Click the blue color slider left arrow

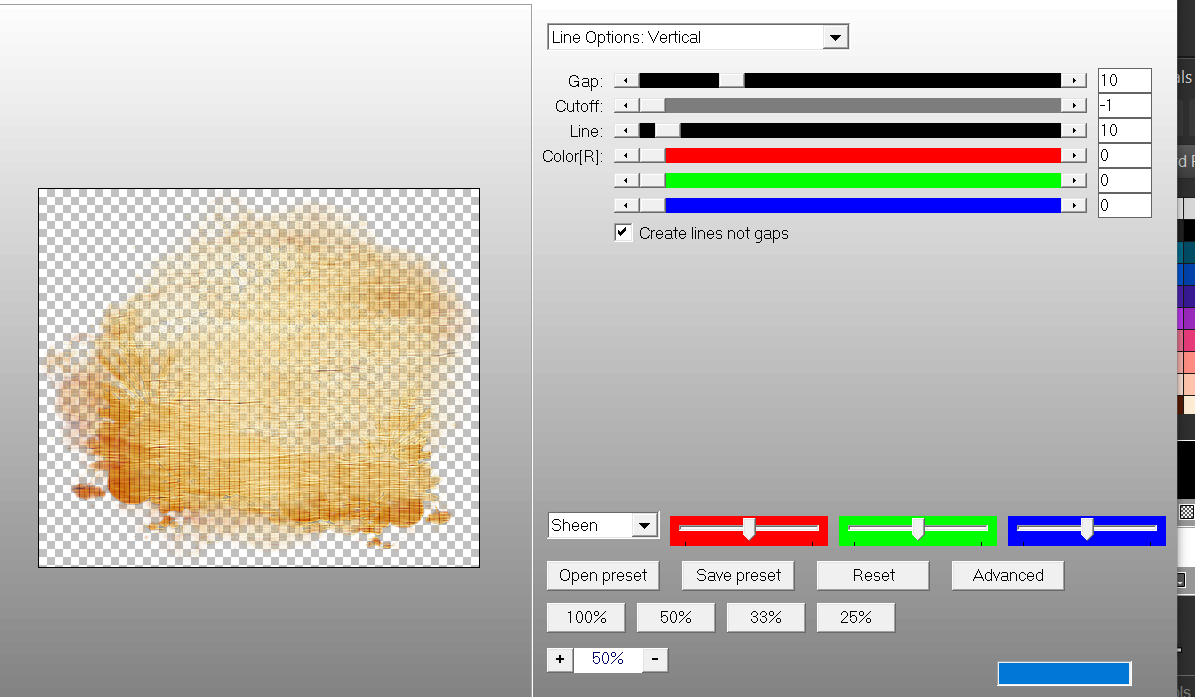pos(626,205)
